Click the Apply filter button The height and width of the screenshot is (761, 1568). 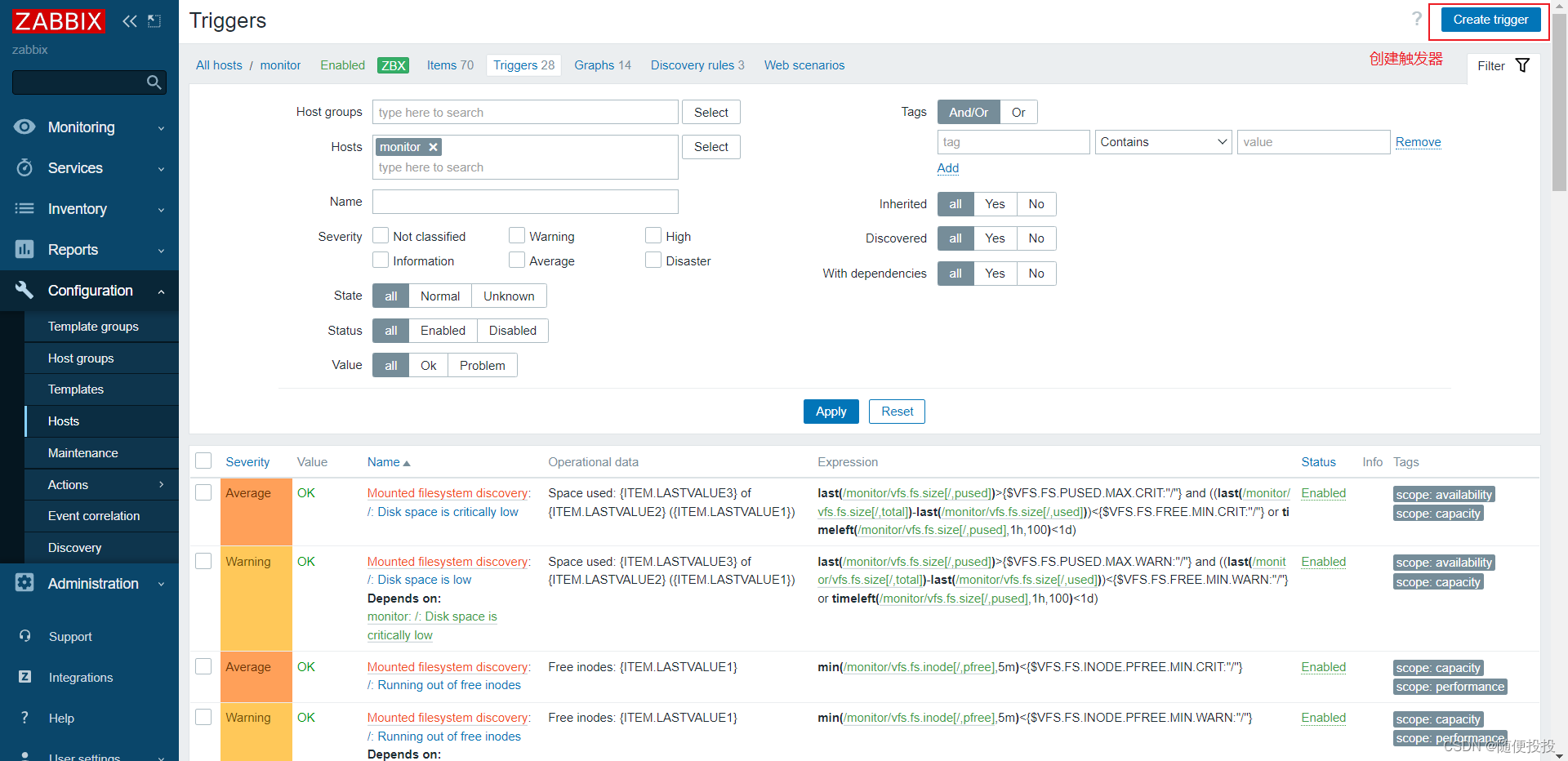831,412
